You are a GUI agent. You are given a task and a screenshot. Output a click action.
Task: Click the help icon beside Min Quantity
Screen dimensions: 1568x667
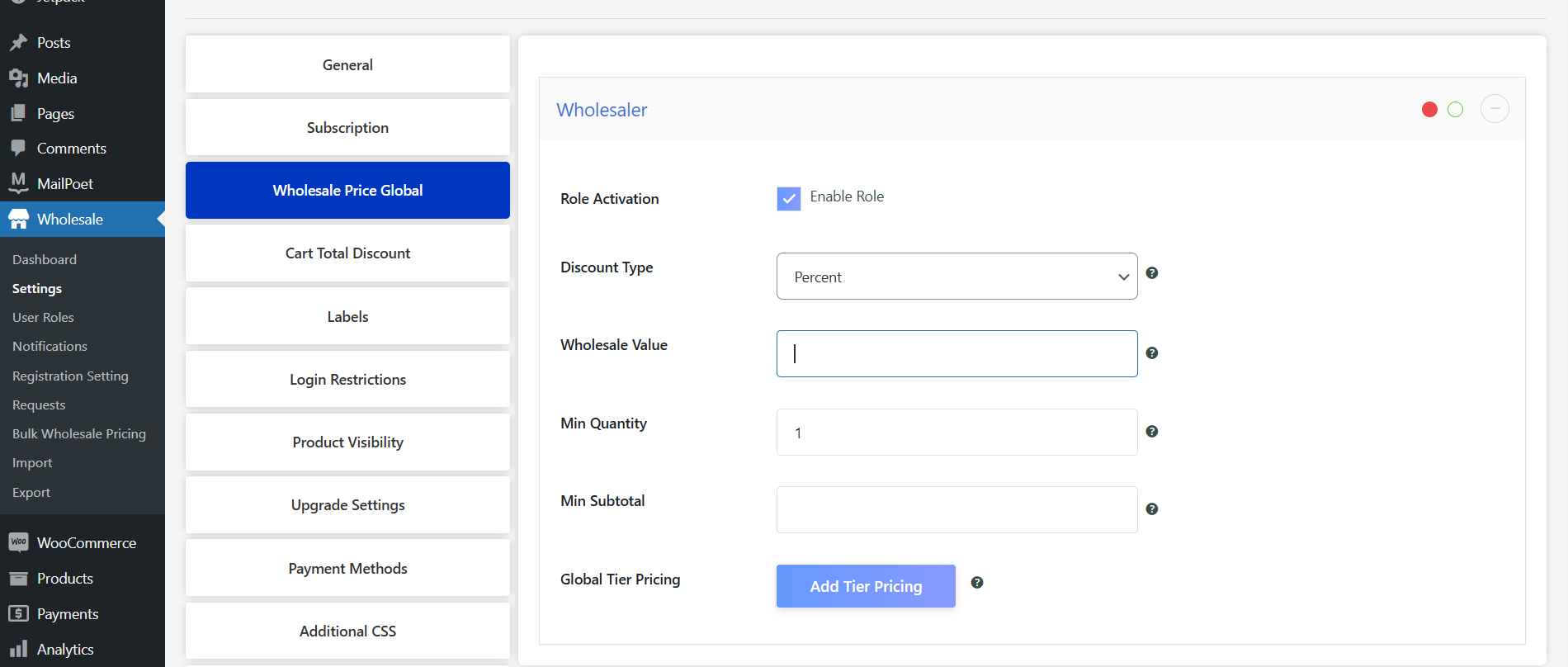1152,432
